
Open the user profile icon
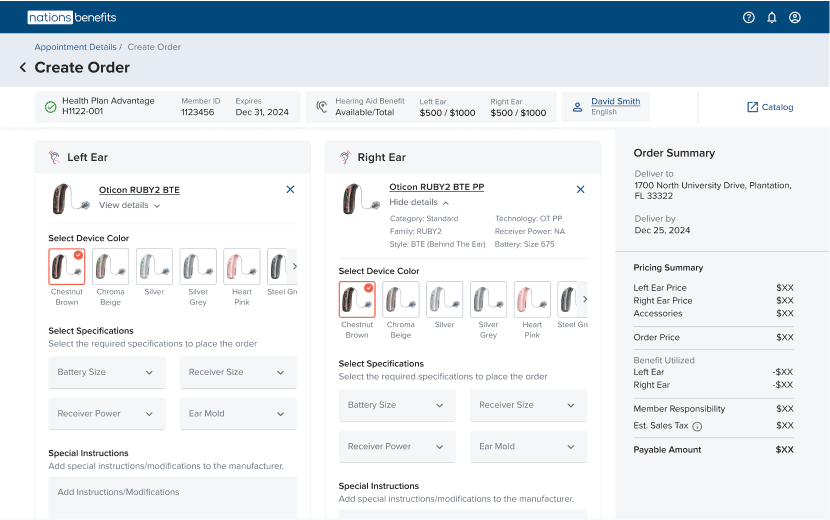(795, 17)
